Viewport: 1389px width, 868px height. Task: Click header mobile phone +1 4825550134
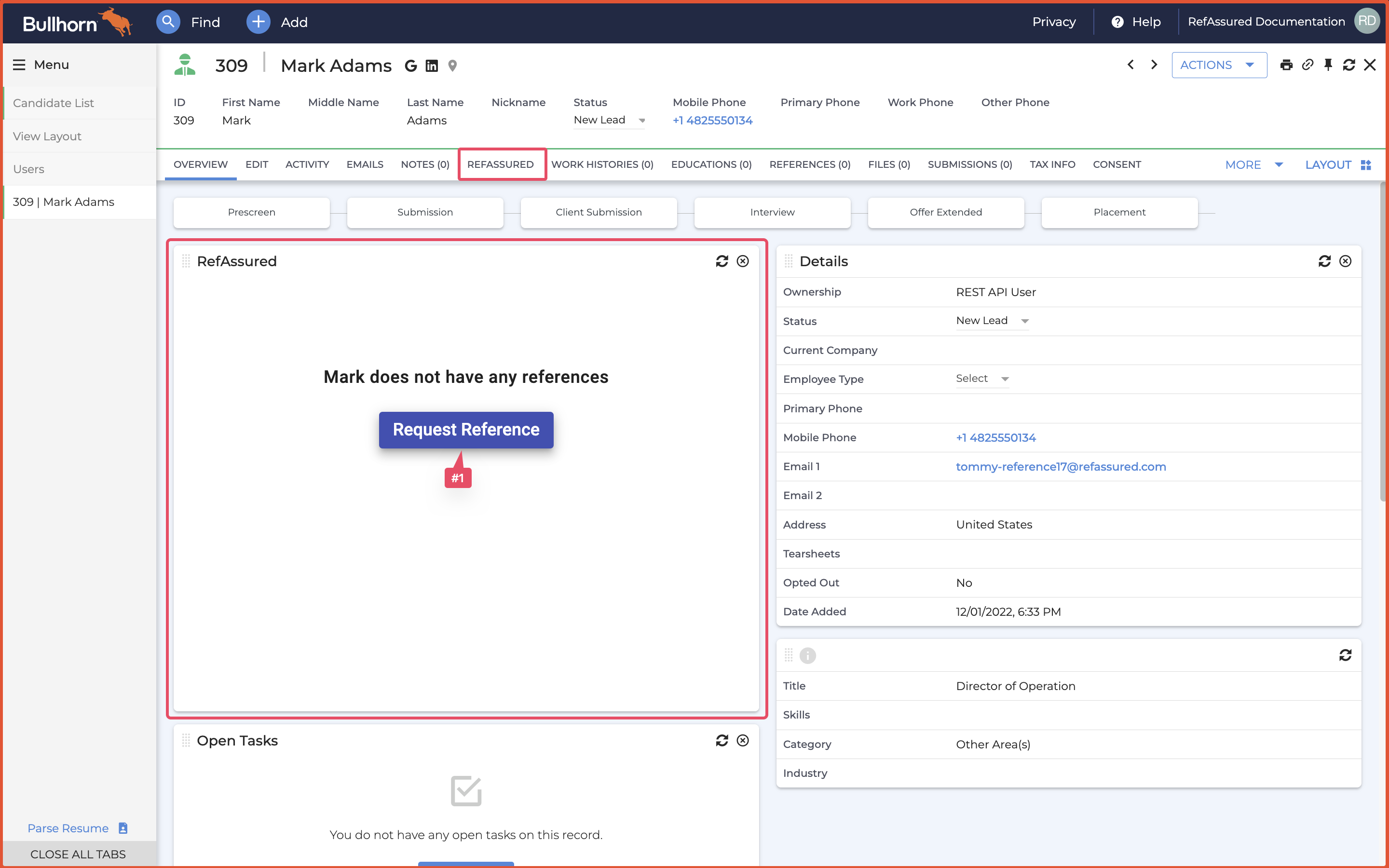point(712,121)
